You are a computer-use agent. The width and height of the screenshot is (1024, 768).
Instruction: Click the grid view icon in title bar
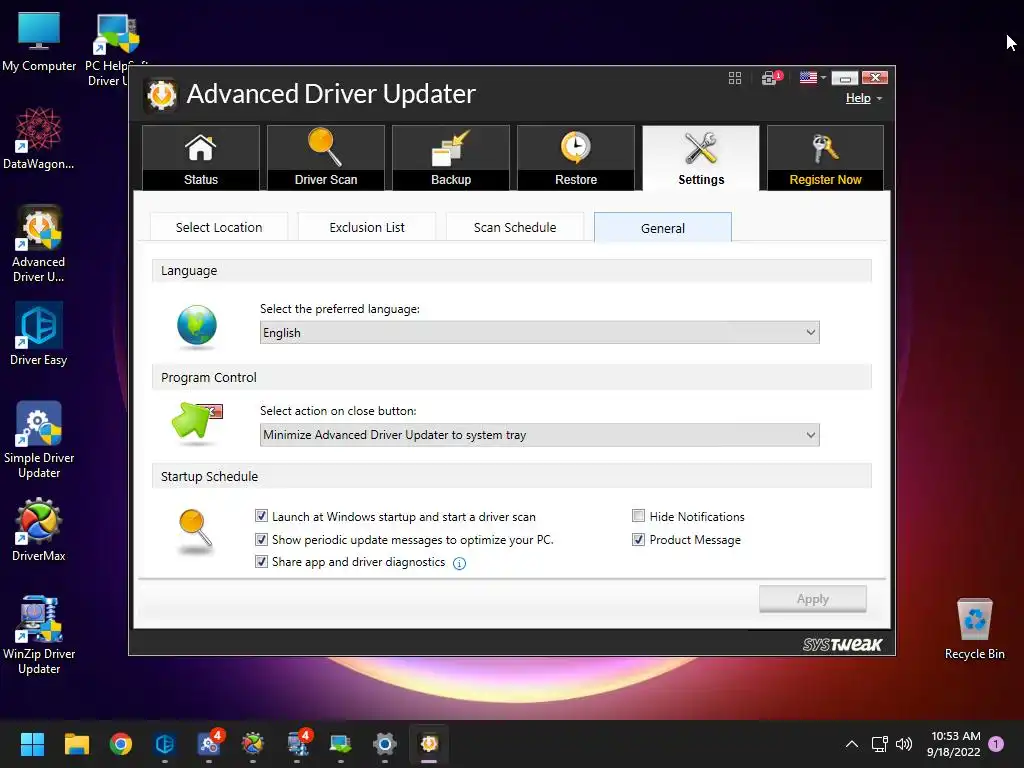735,78
